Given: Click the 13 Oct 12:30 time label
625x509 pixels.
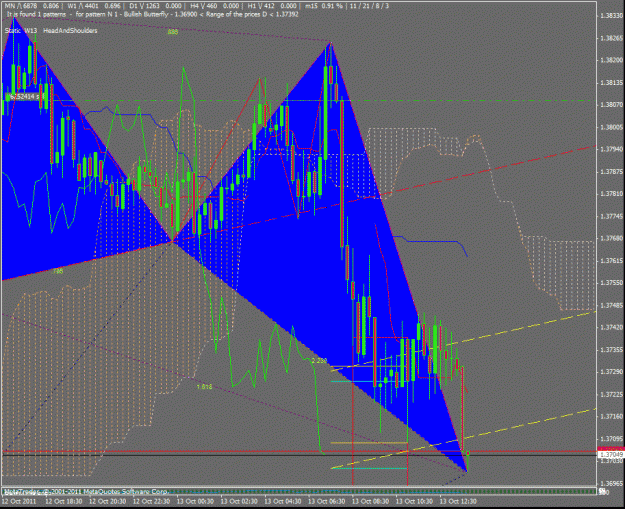Looking at the screenshot, I should [458, 501].
